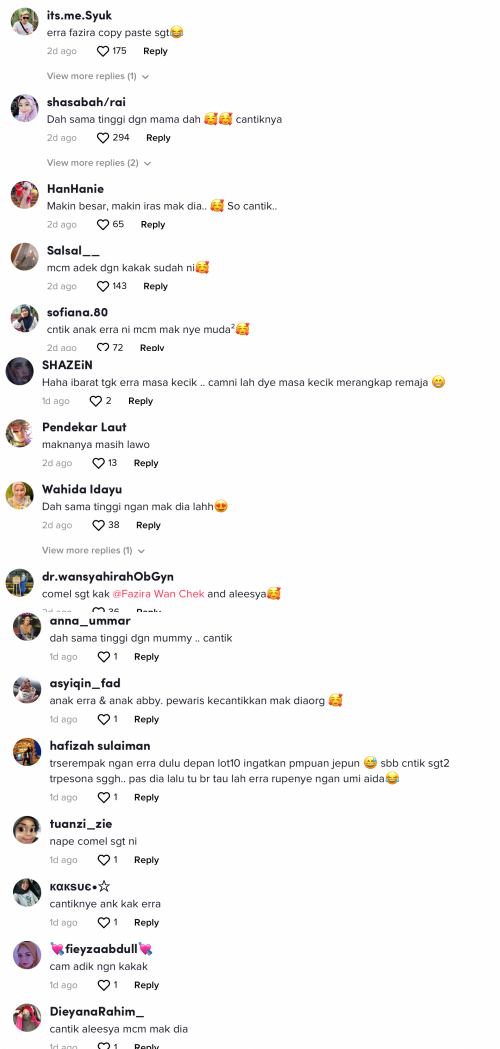Screen dimensions: 500x1049
Task: Tap the heart on HanHanie's comment
Action: (102, 225)
